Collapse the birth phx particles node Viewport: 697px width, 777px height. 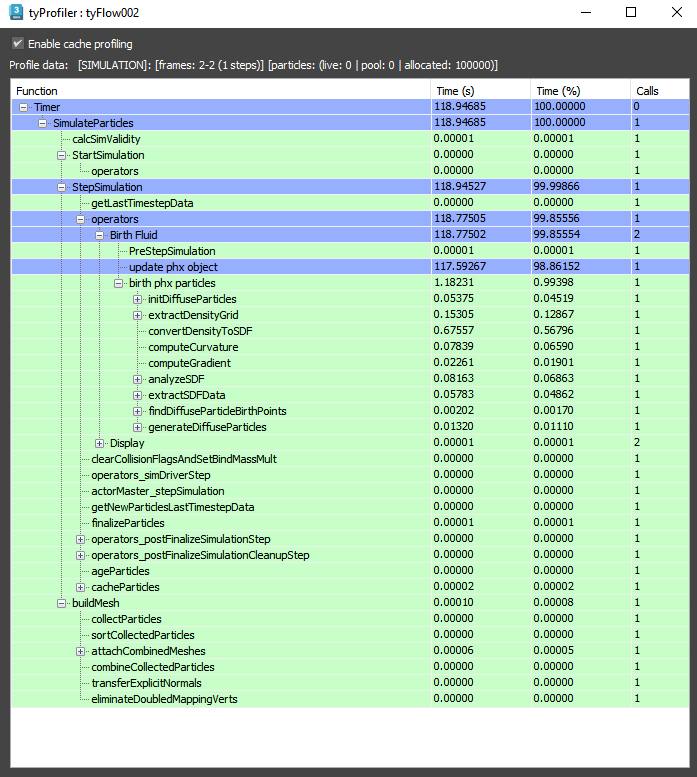coord(118,283)
